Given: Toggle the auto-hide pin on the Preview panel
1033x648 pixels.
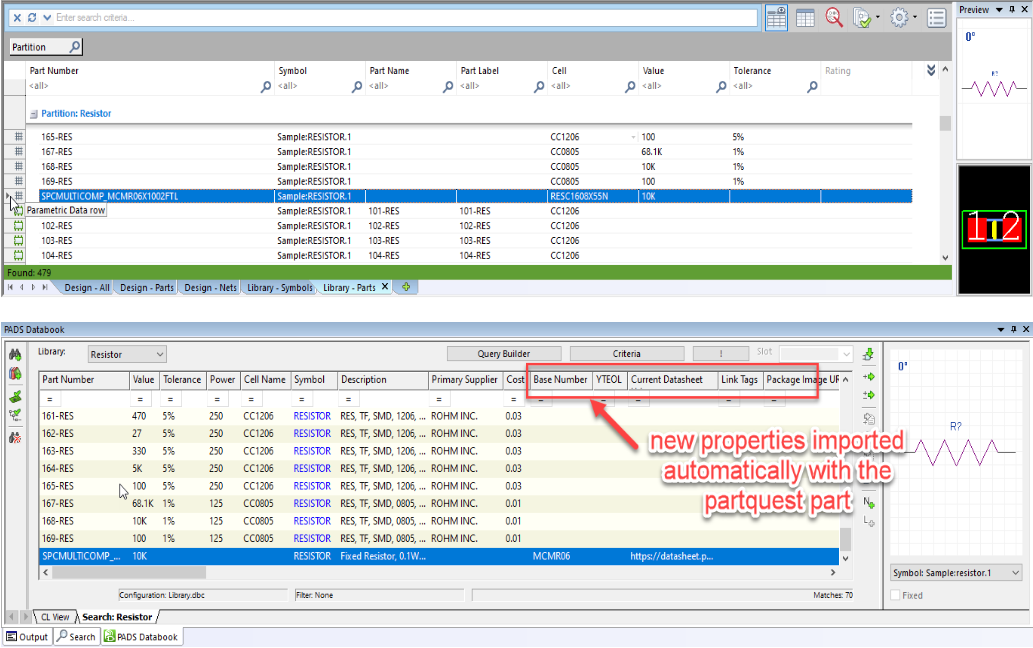Looking at the screenshot, I should pyautogui.click(x=1012, y=10).
